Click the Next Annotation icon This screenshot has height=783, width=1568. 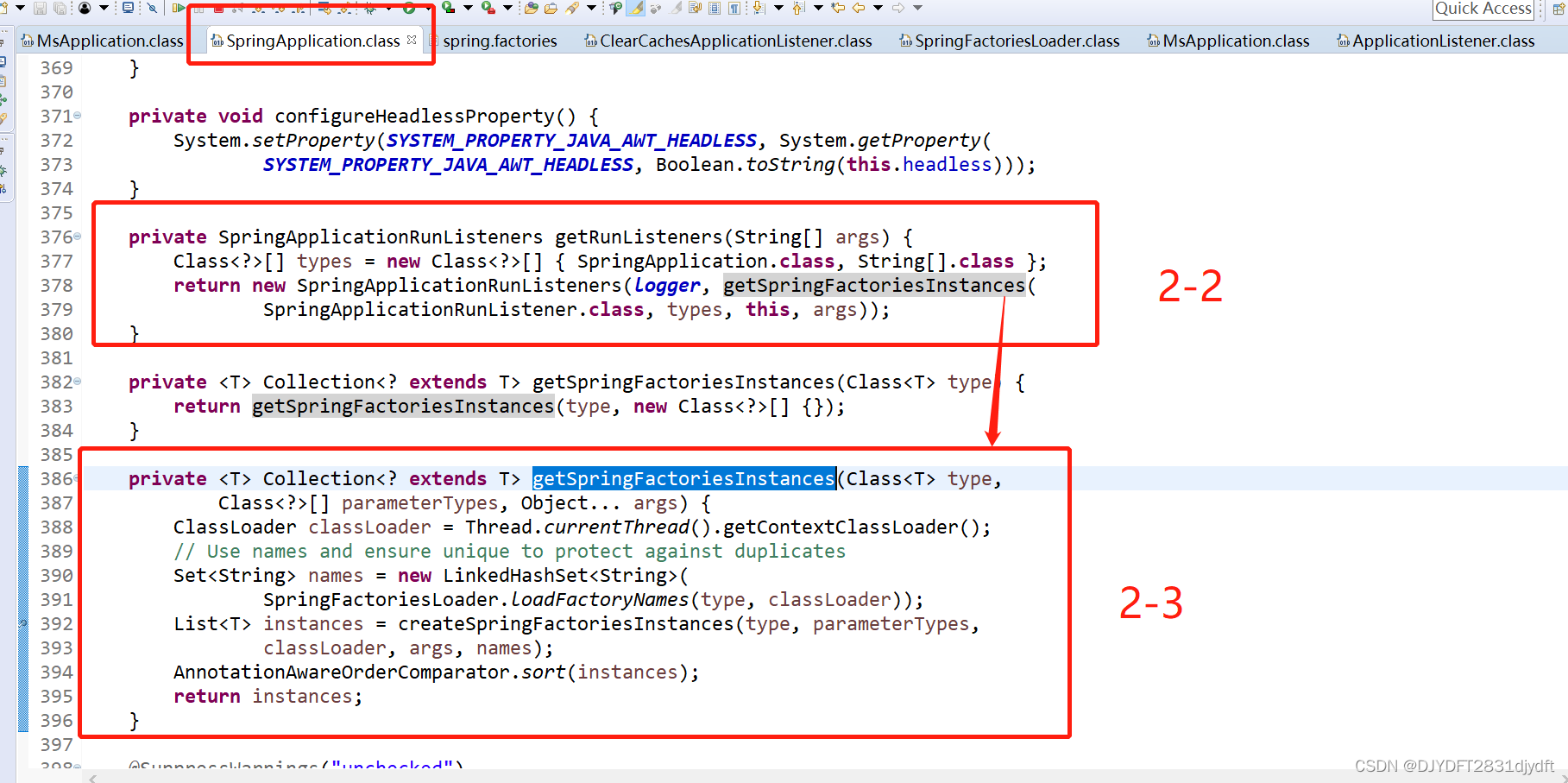pos(760,9)
